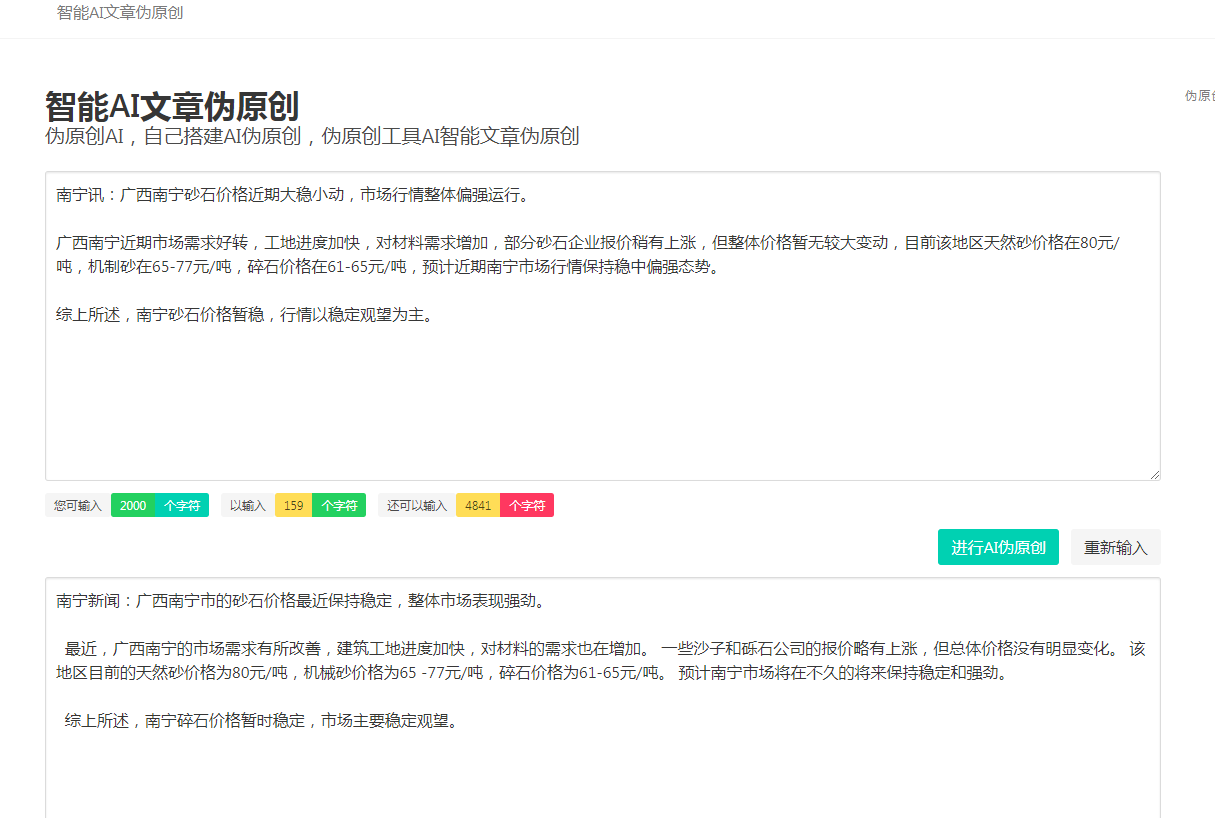Viewport: 1215px width, 818px height.
Task: Click the 个字符 badge beside 2000
Action: pyautogui.click(x=182, y=506)
